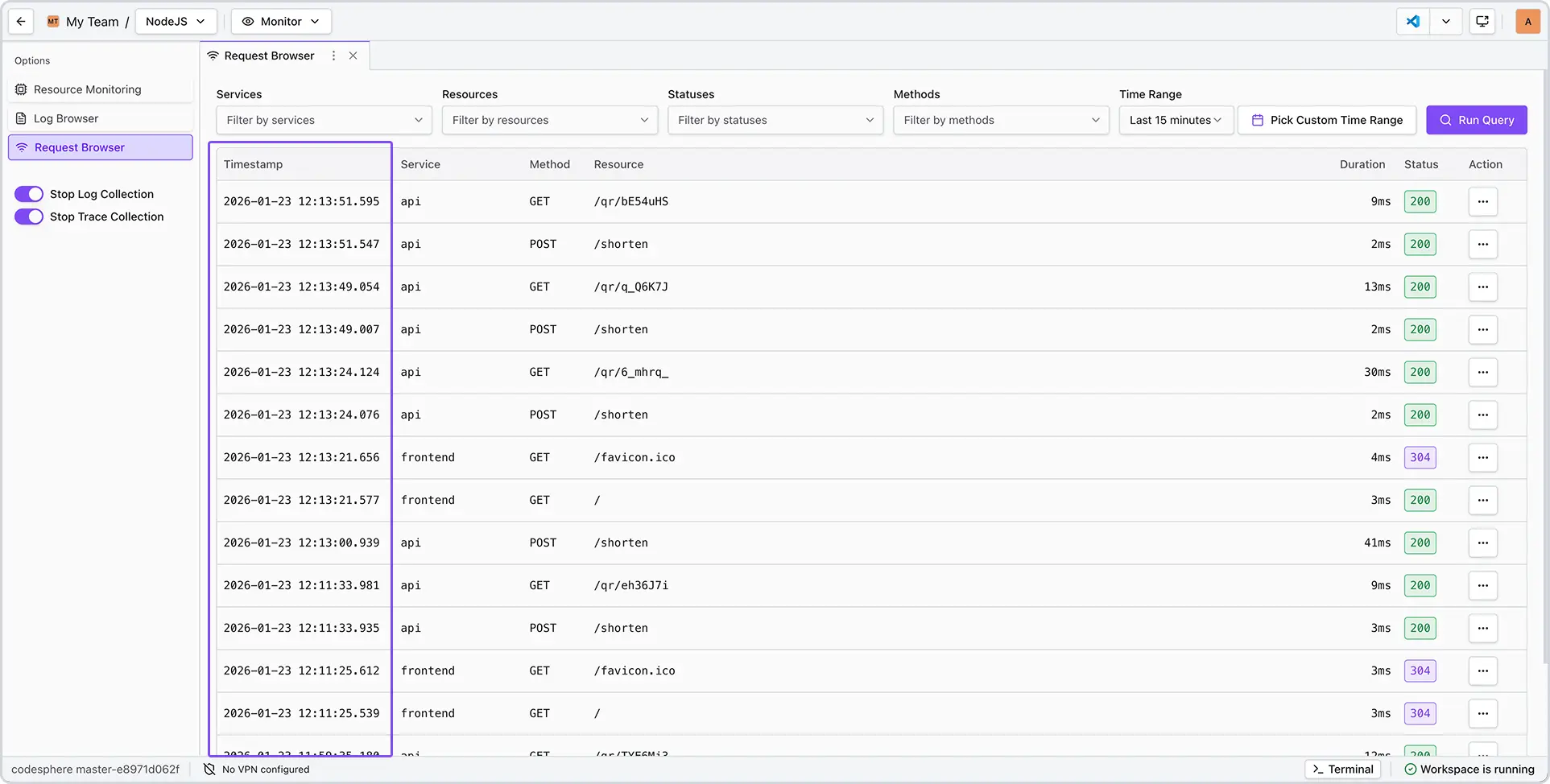Open the Last 15 minutes time range dropdown
This screenshot has width=1550, height=784.
click(x=1175, y=120)
